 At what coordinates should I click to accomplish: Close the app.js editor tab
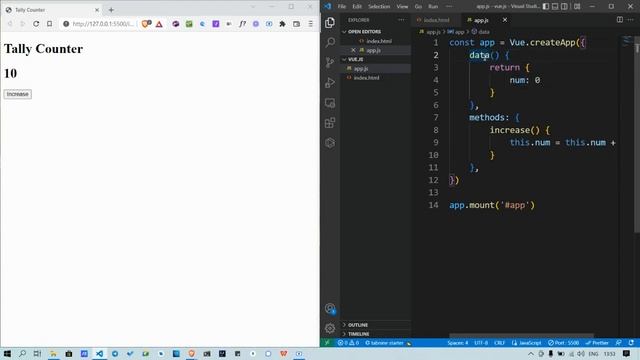[504, 20]
